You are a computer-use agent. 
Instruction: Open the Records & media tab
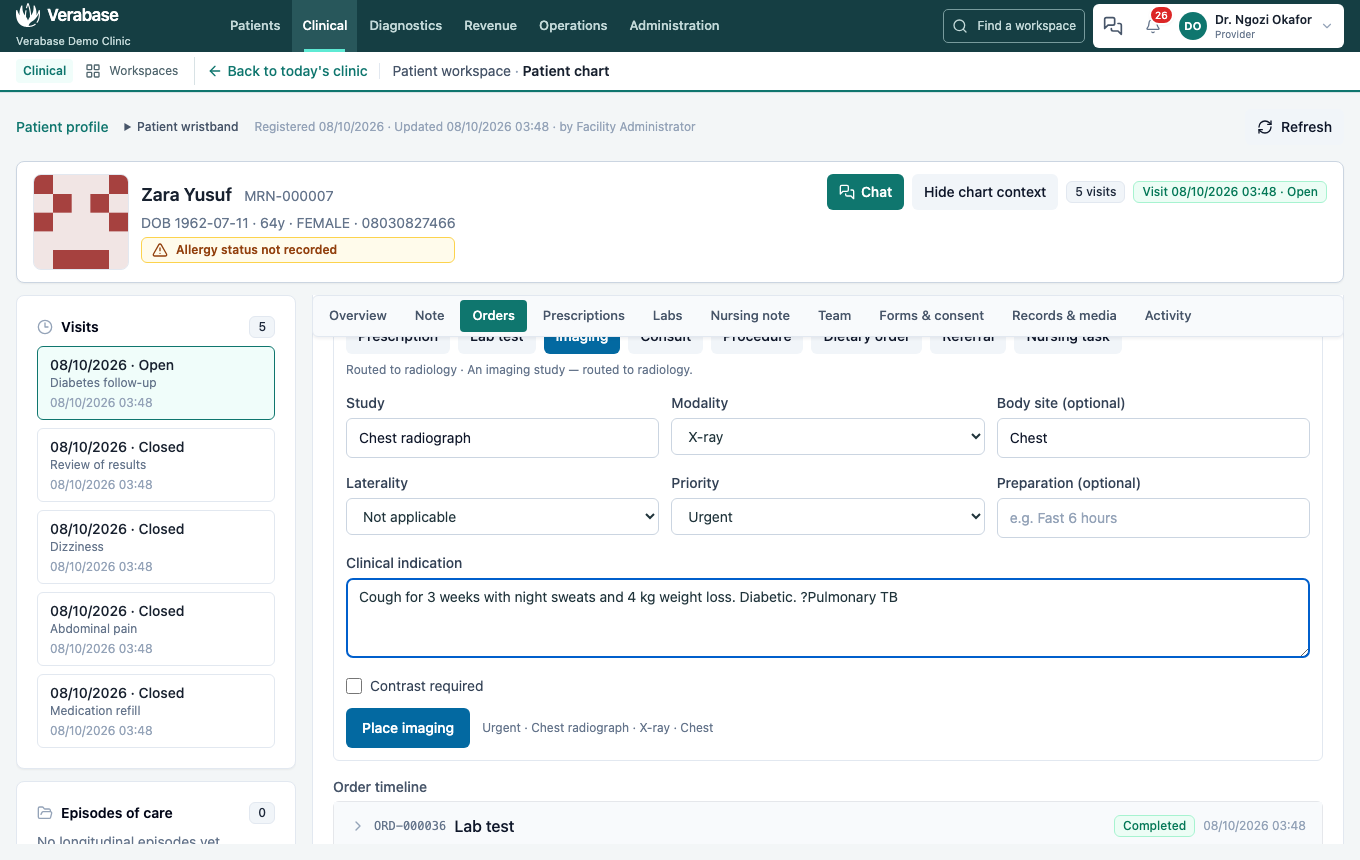pos(1064,315)
